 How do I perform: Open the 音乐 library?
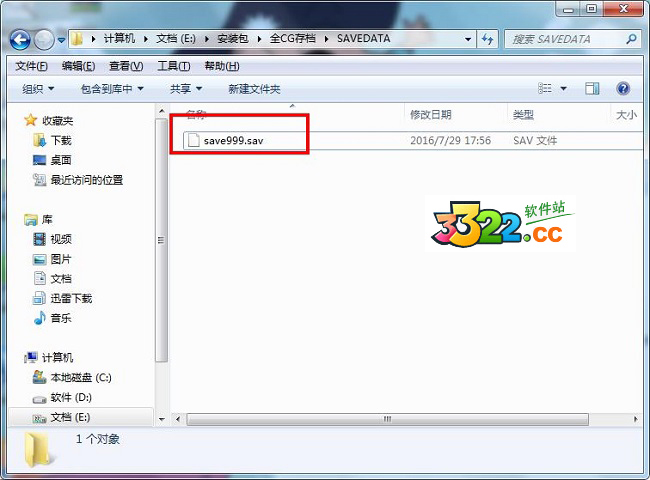(x=61, y=318)
